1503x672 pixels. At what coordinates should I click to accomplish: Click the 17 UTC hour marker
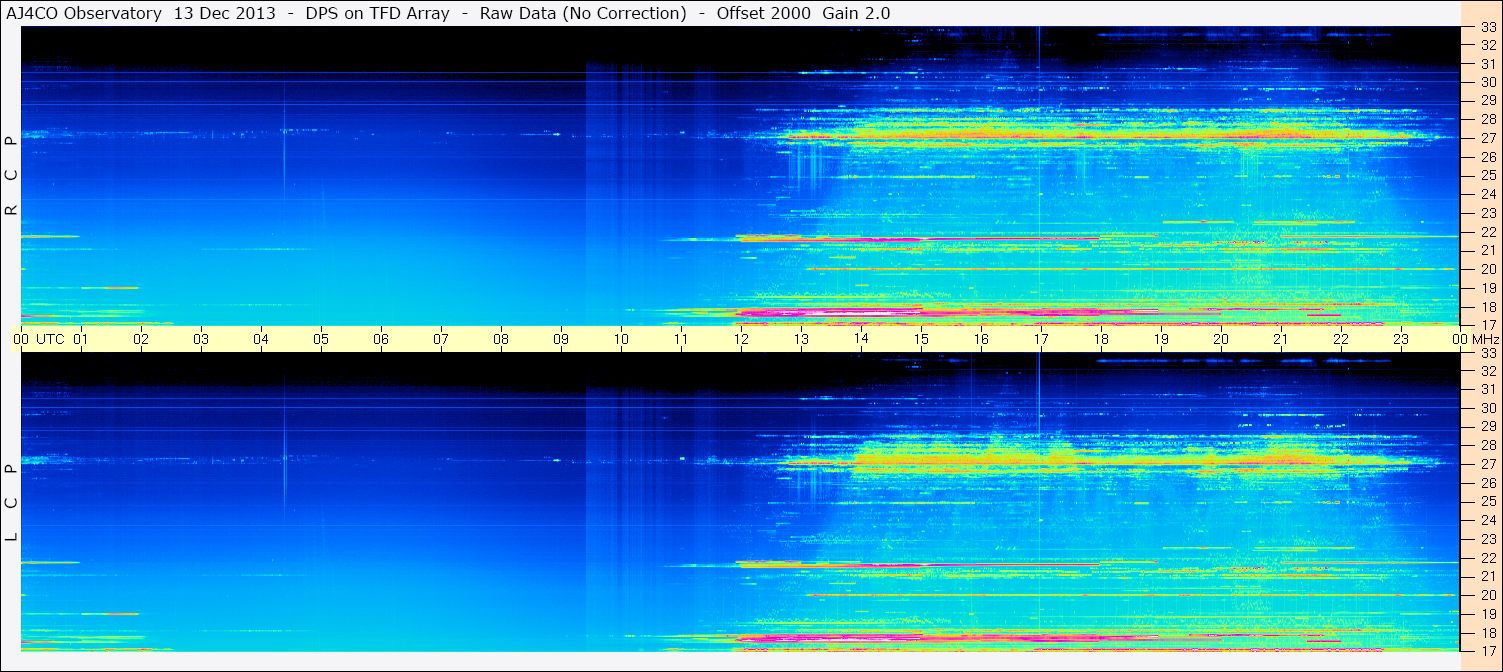[1041, 339]
